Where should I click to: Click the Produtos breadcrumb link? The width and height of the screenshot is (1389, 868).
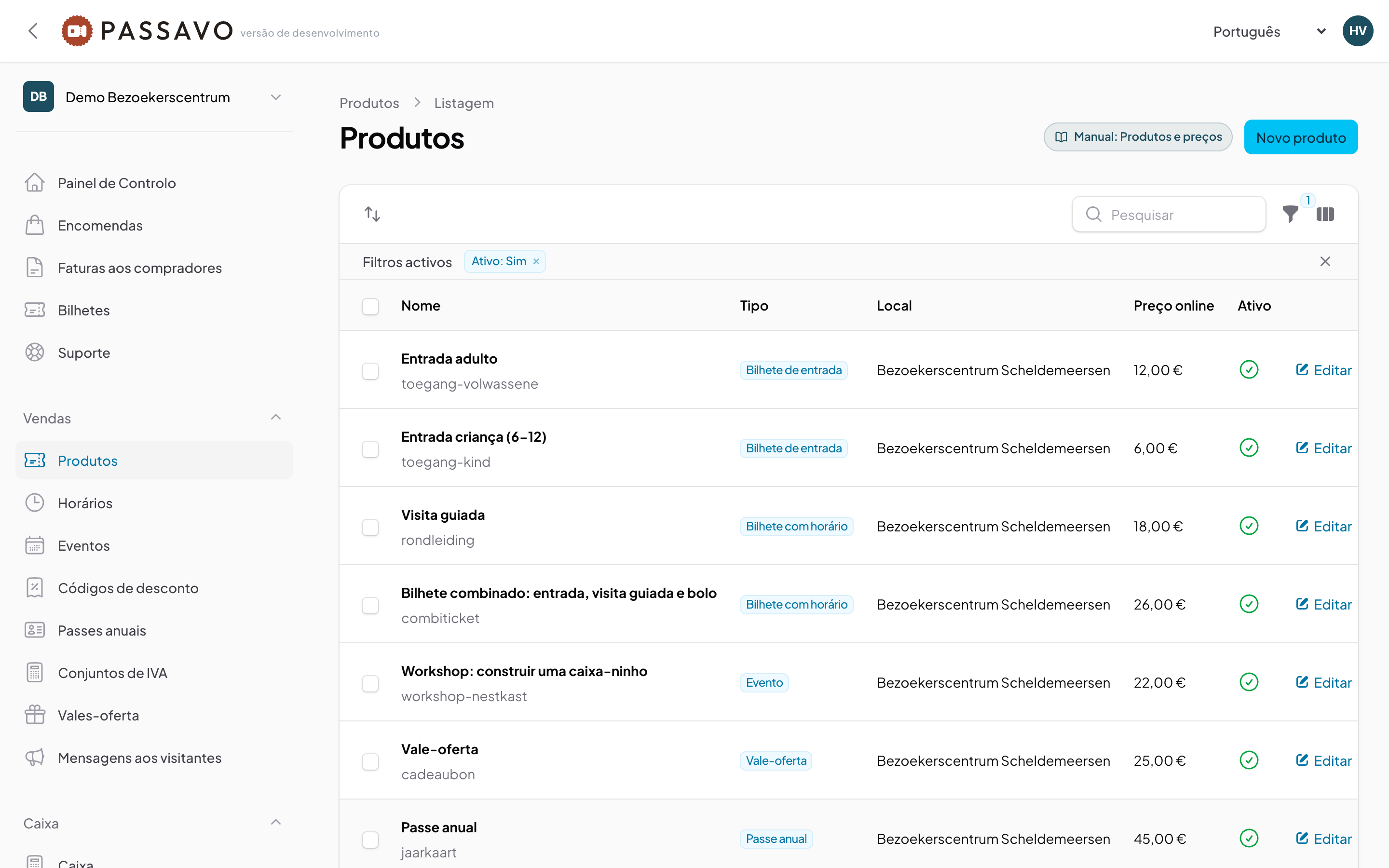(x=369, y=103)
